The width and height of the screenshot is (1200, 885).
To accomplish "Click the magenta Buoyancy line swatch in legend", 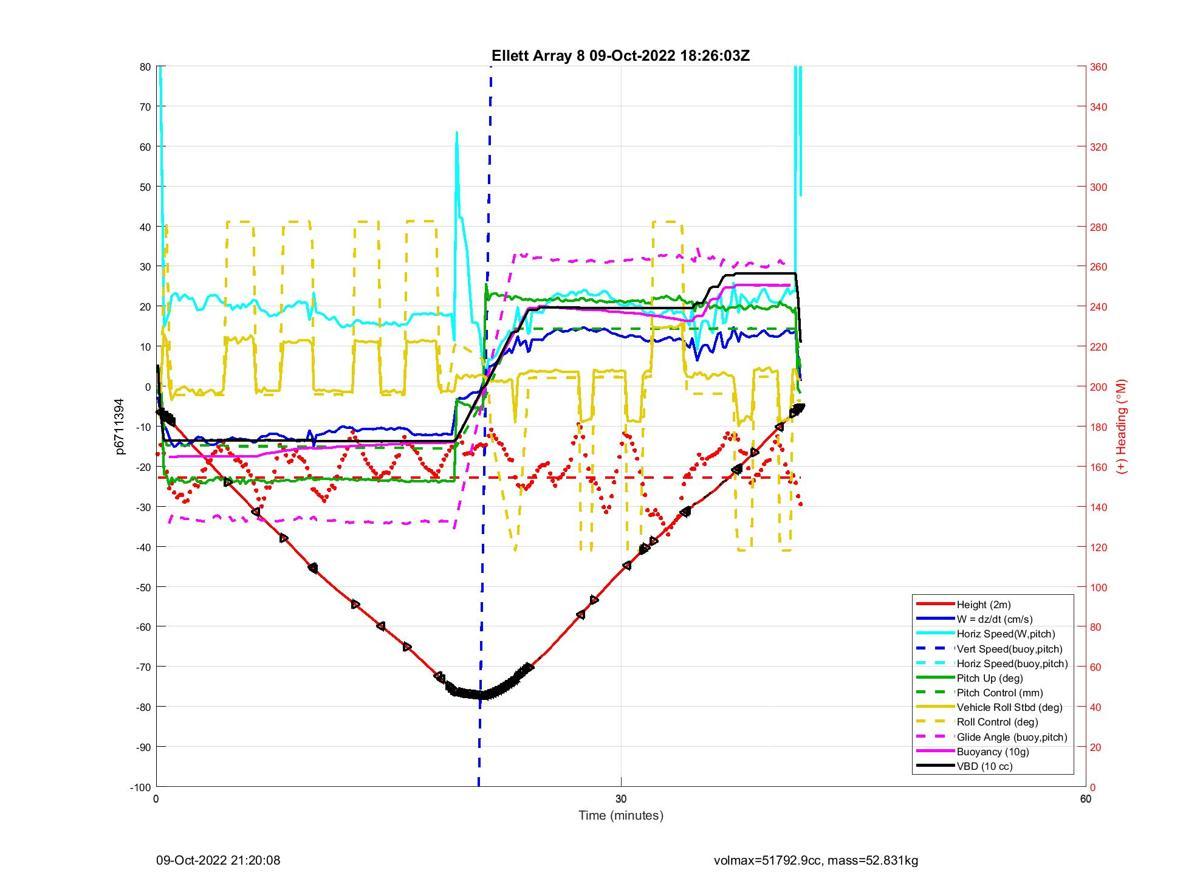I will 935,751.
